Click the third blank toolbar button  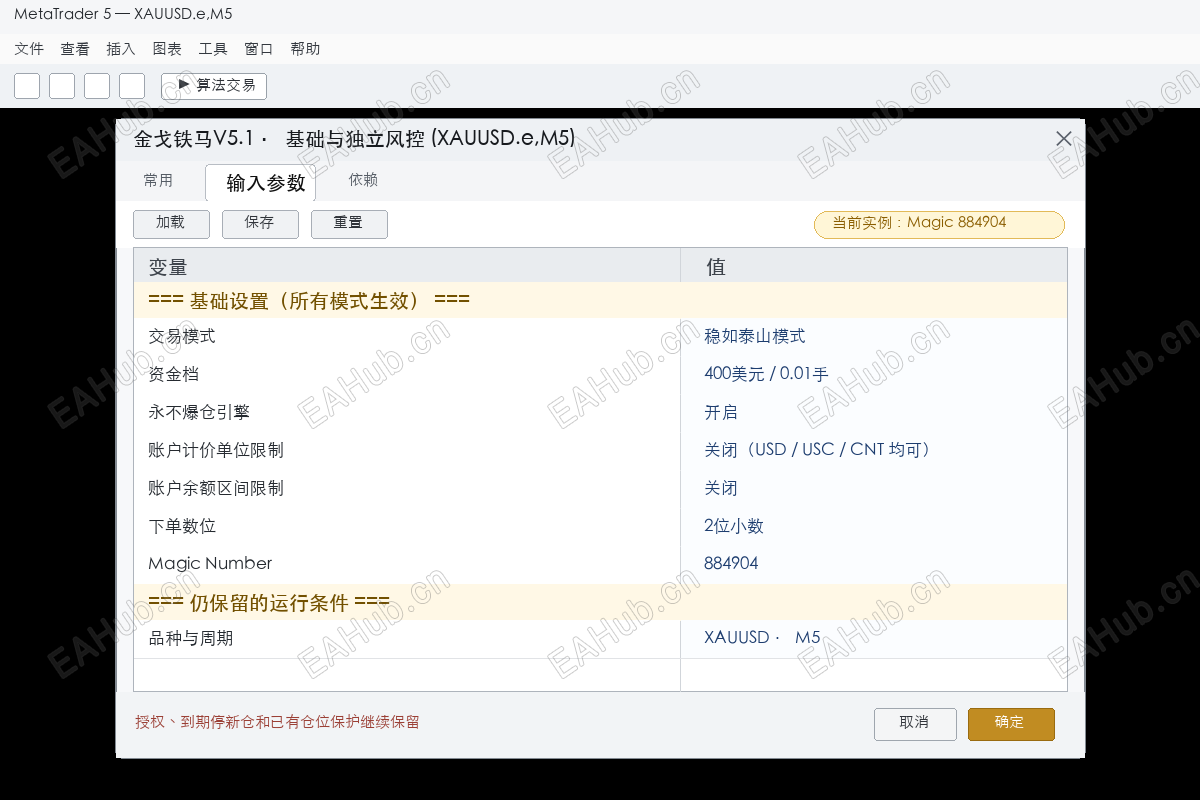click(97, 86)
